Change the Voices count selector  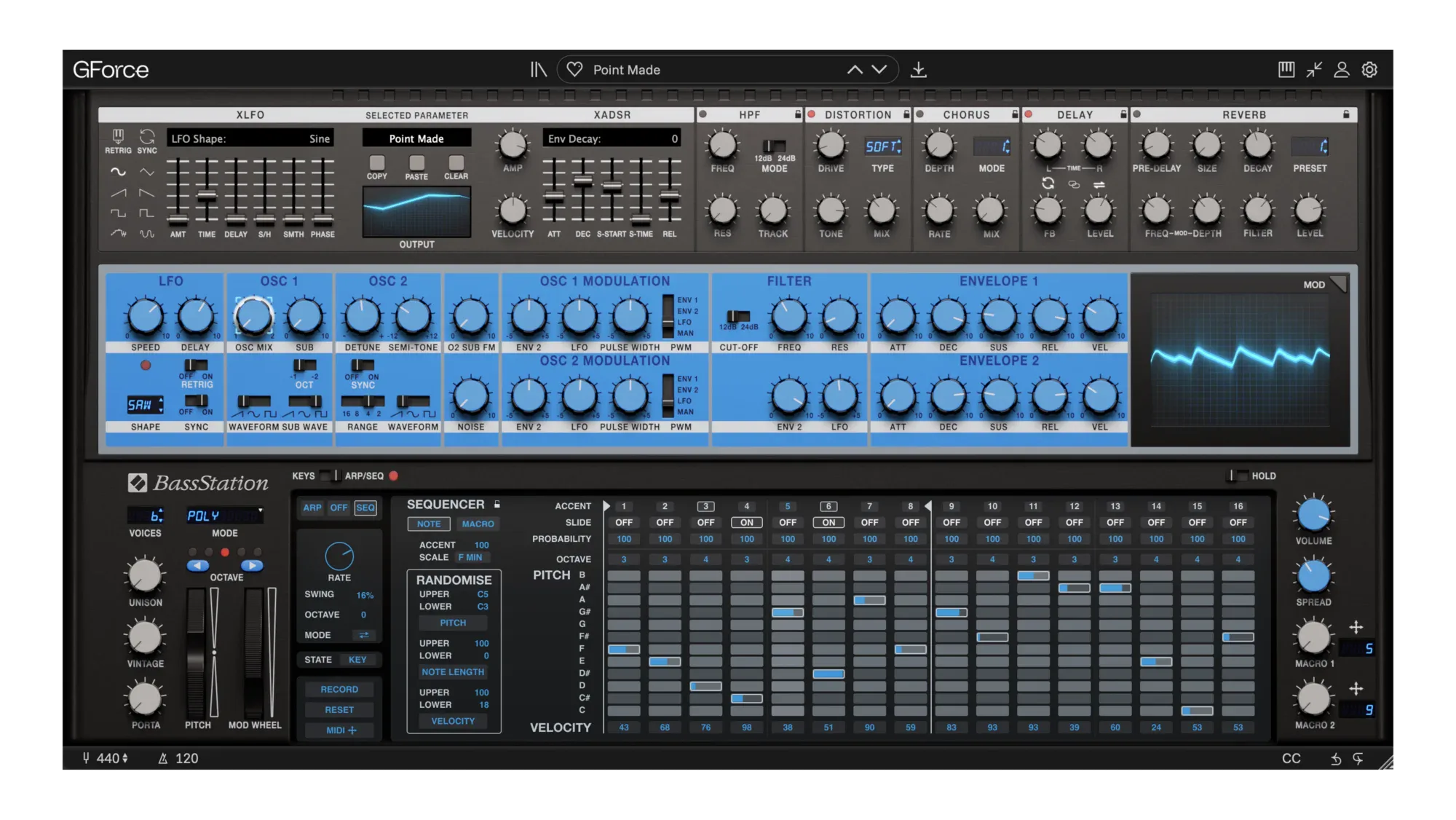coord(146,516)
